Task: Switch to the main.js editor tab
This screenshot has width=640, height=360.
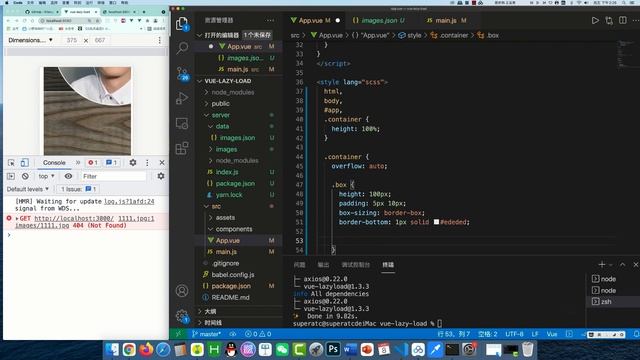Action: pos(446,20)
